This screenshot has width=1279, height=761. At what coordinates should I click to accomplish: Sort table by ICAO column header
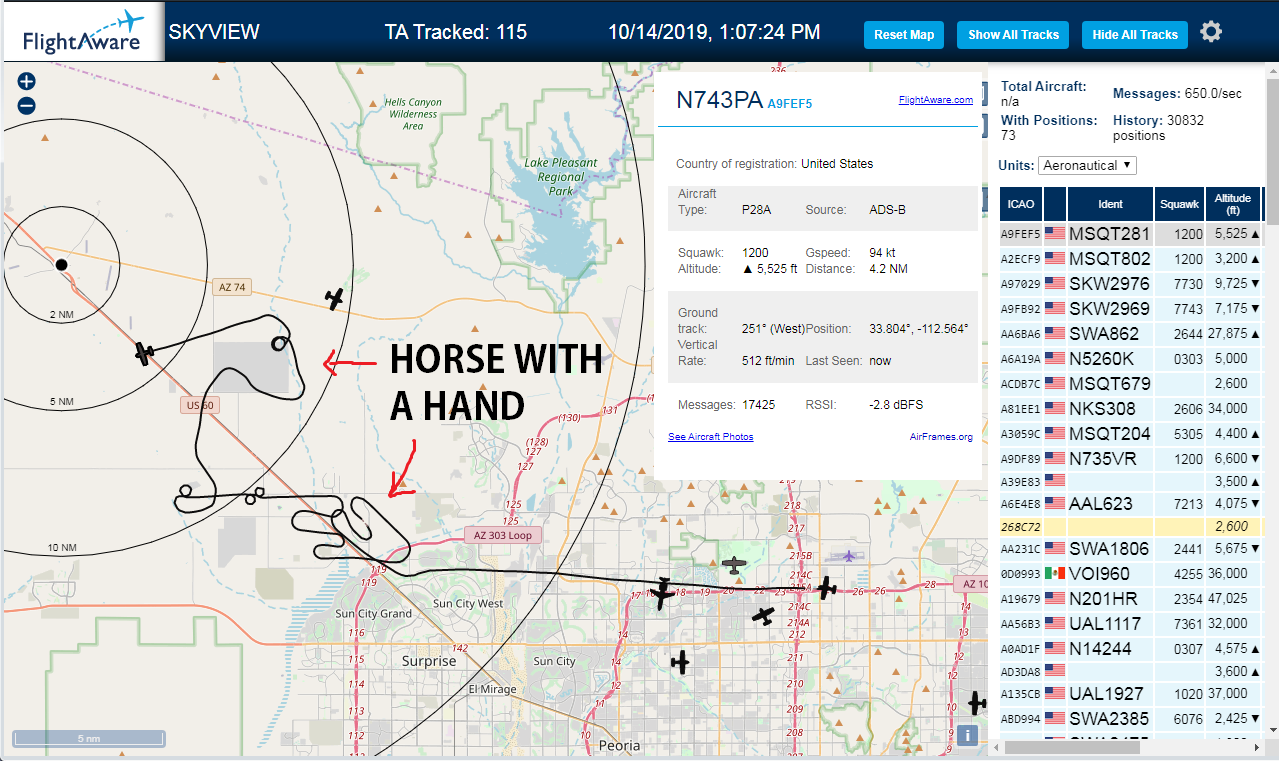tap(1021, 204)
